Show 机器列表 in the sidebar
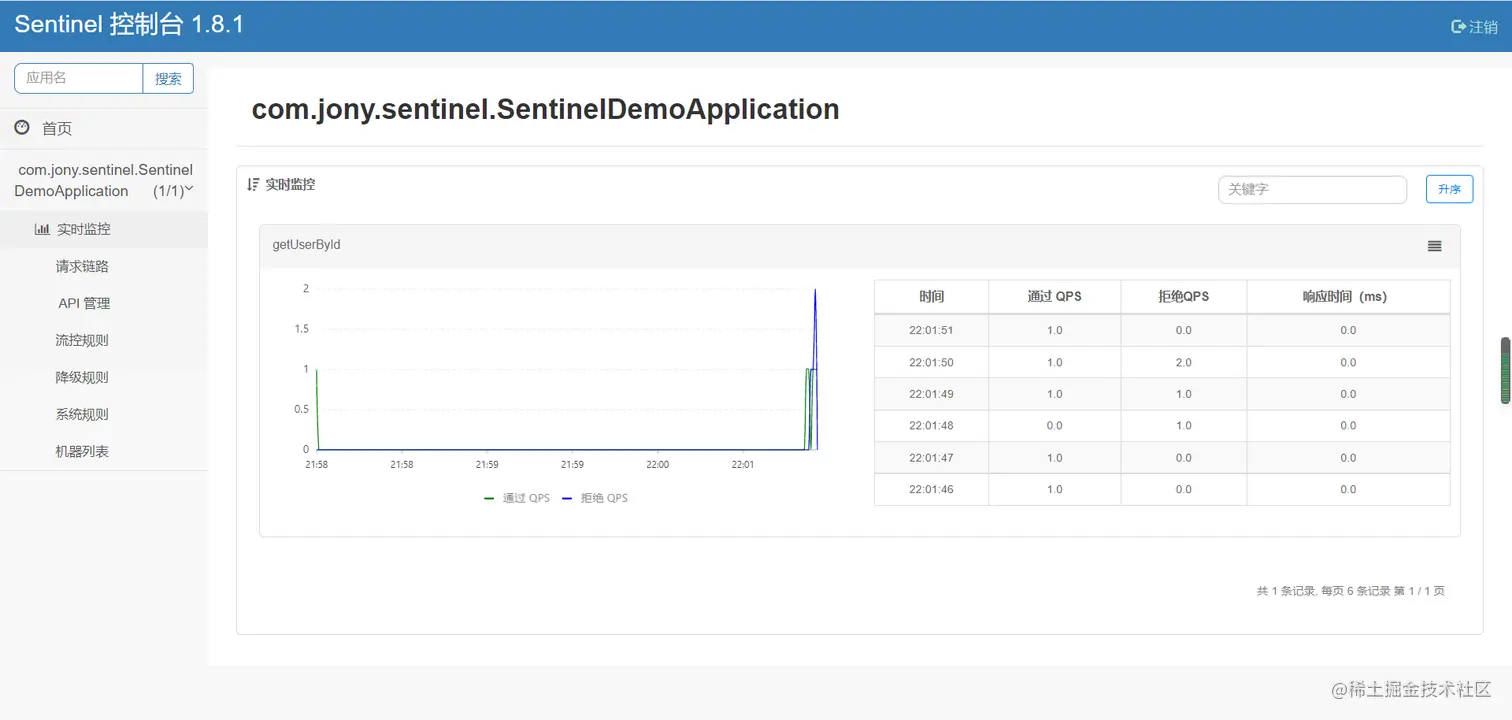This screenshot has height=720, width=1512. [x=82, y=452]
